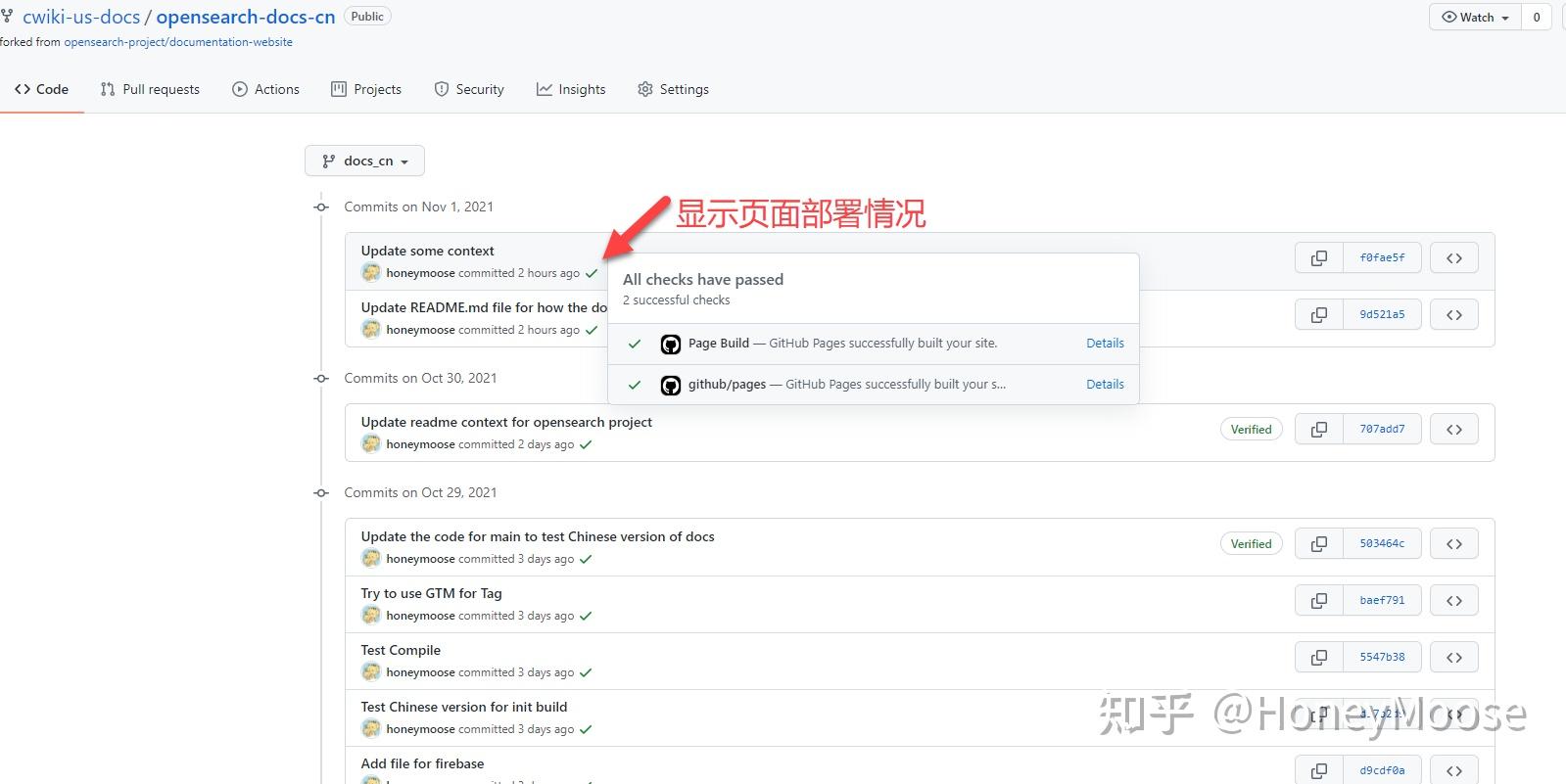Open 'Update the code for main' commit
This screenshot has width=1566, height=784.
point(538,537)
